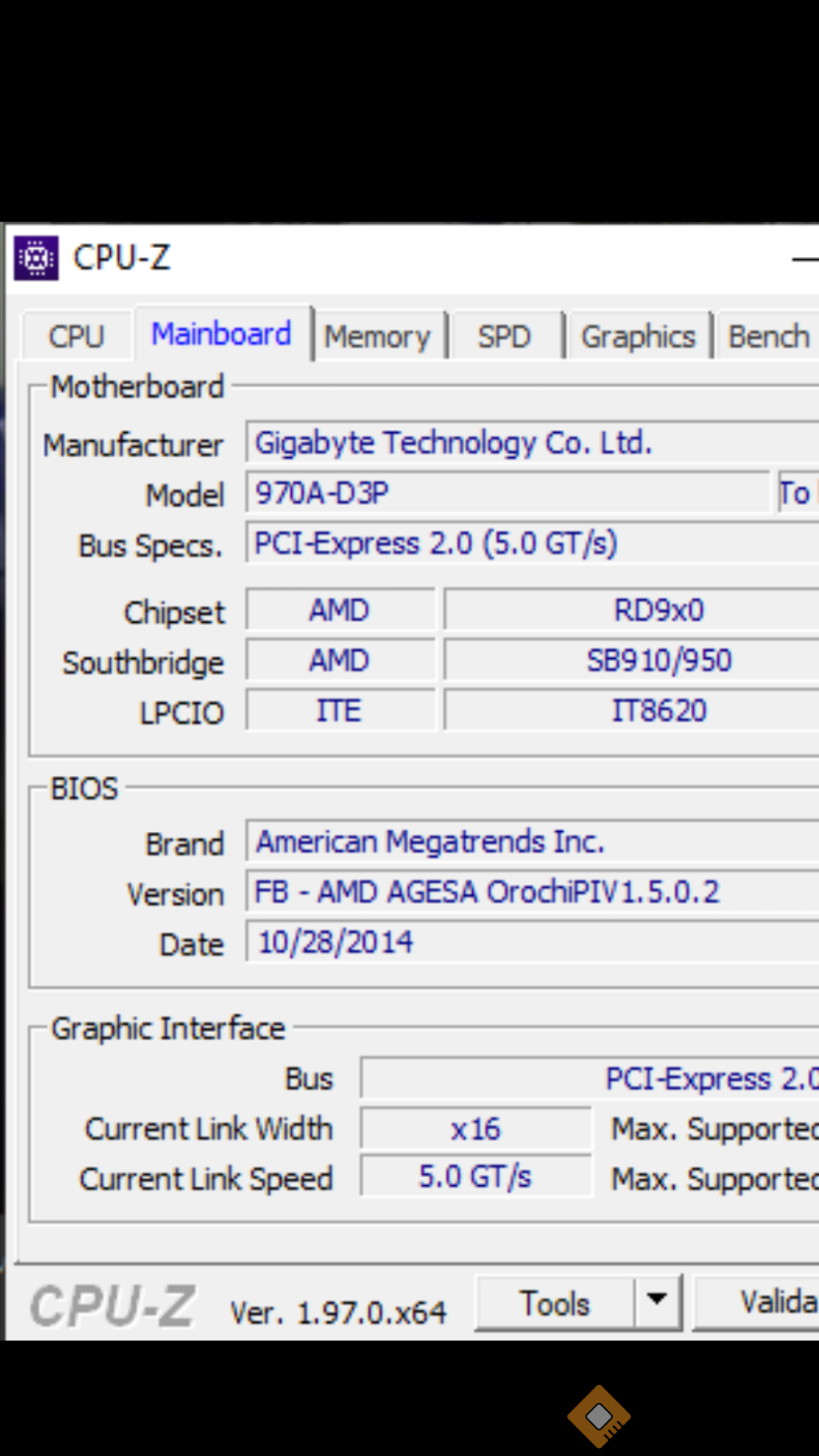Click the Chipset vendor AMD field
This screenshot has width=819, height=1456.
340,610
